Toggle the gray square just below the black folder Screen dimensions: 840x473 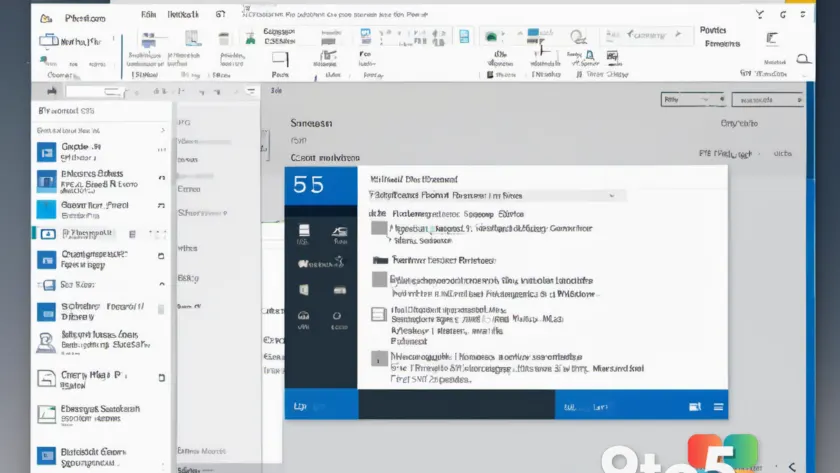[x=379, y=279]
